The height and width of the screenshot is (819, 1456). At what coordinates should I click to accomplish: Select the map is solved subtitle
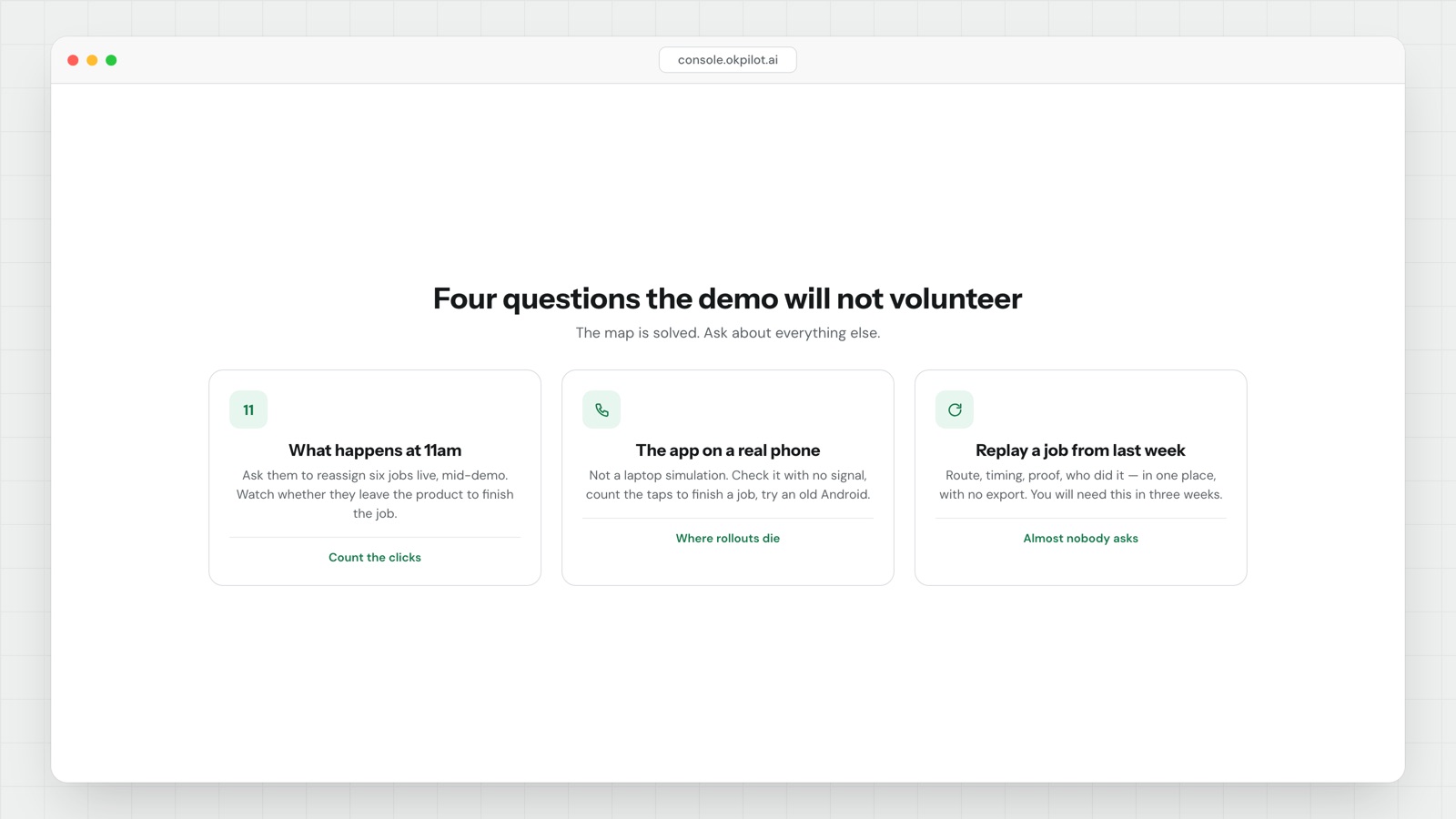(728, 333)
